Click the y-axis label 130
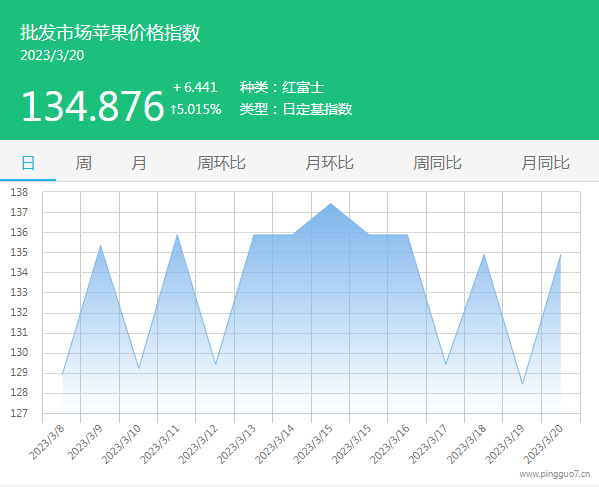The image size is (599, 487). (x=19, y=353)
